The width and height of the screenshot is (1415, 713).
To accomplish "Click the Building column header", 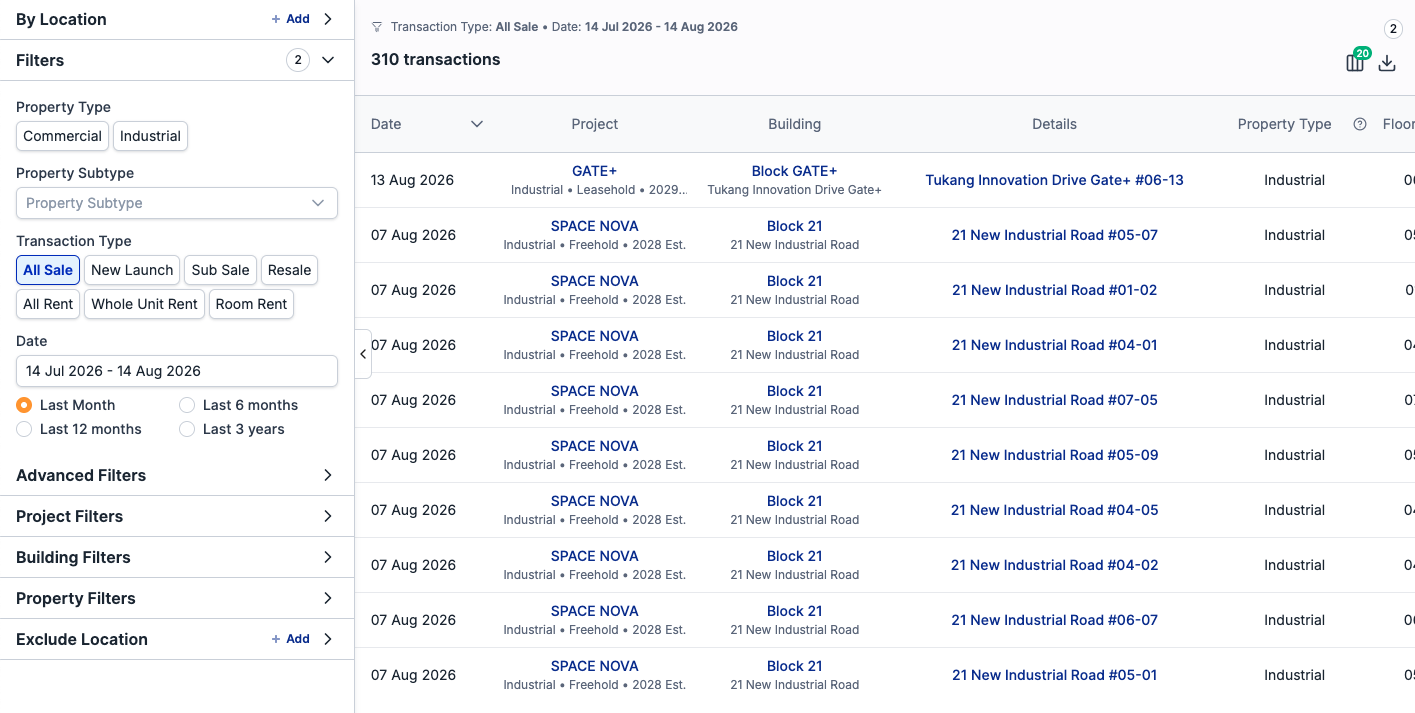I will pyautogui.click(x=795, y=124).
